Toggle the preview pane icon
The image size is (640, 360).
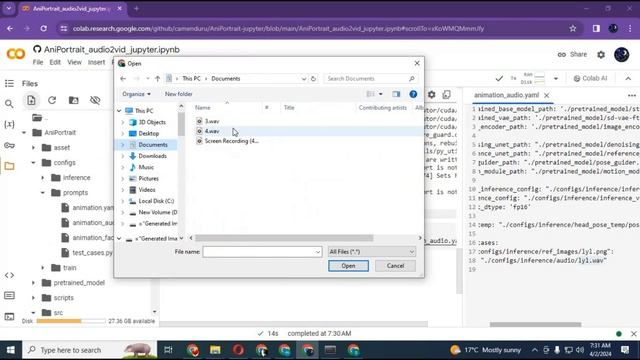coord(396,94)
